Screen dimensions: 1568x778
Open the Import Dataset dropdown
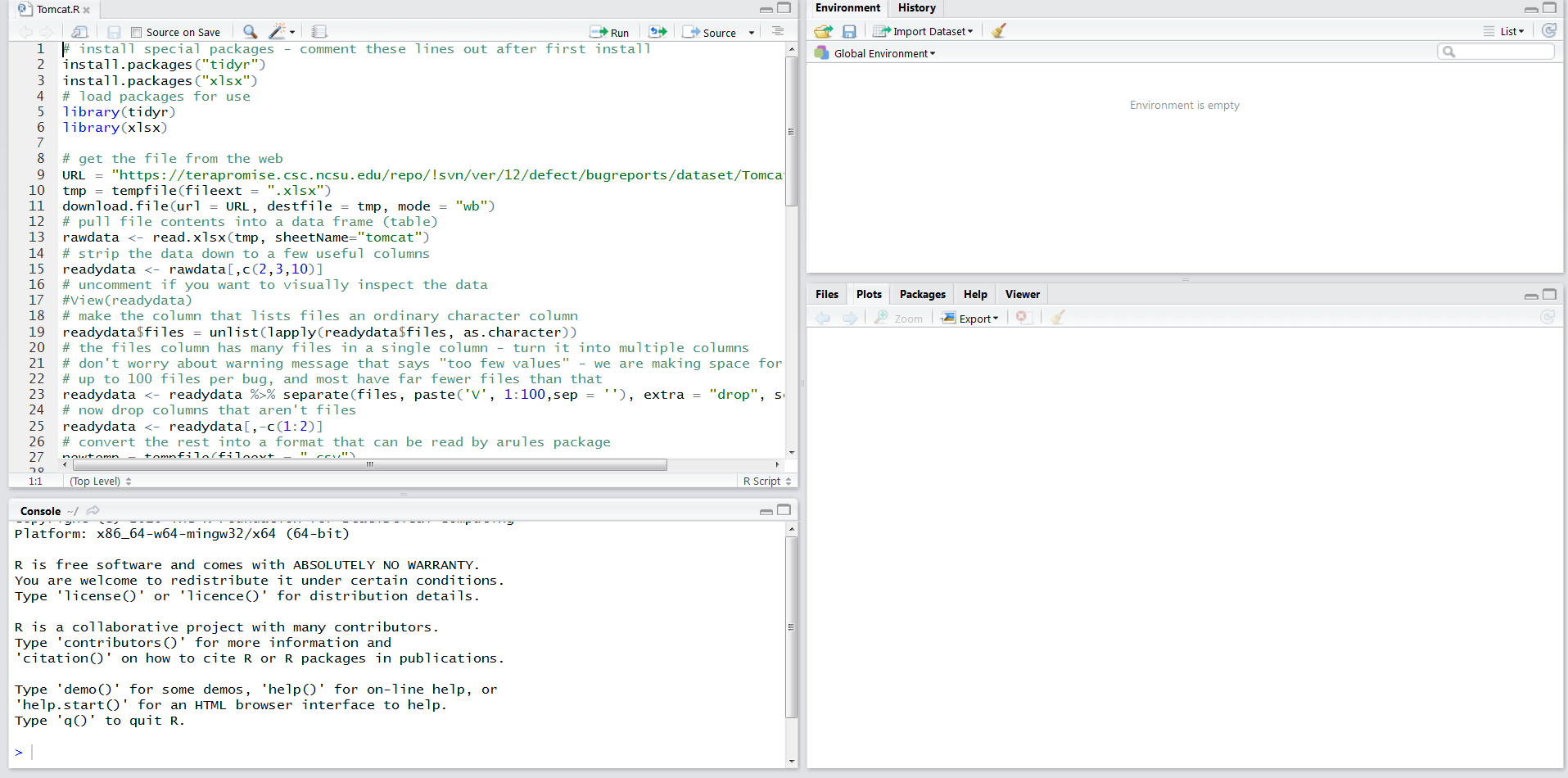click(x=923, y=31)
